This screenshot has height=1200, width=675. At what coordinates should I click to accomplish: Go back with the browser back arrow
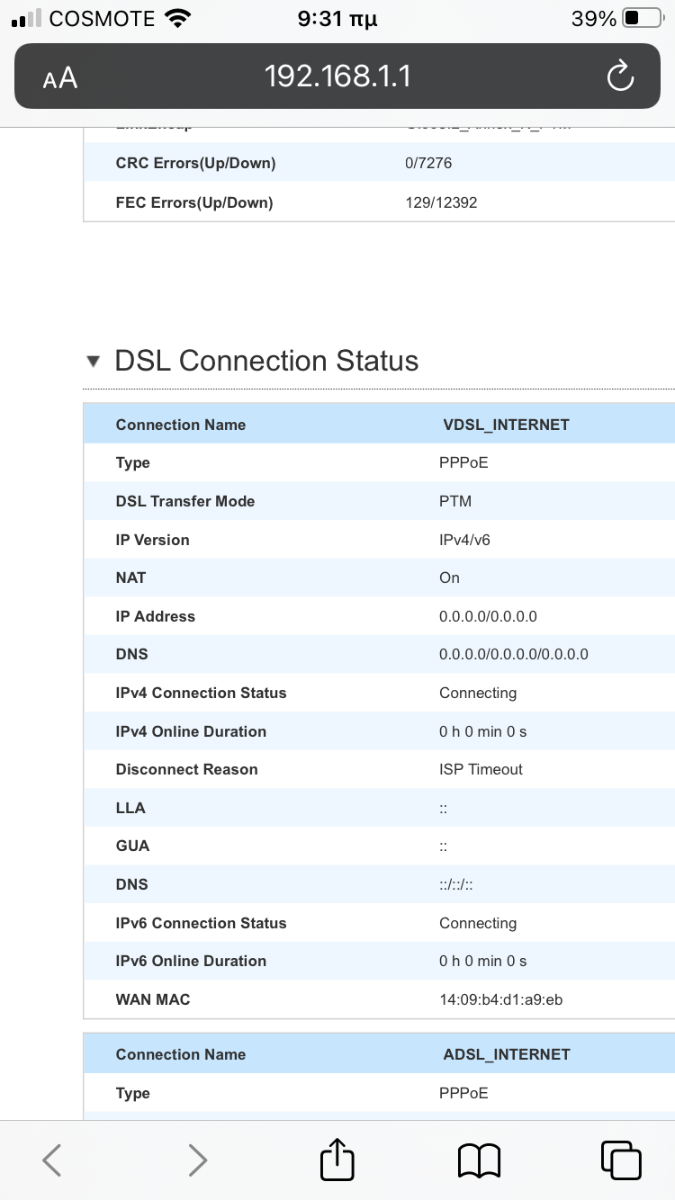[52, 1160]
